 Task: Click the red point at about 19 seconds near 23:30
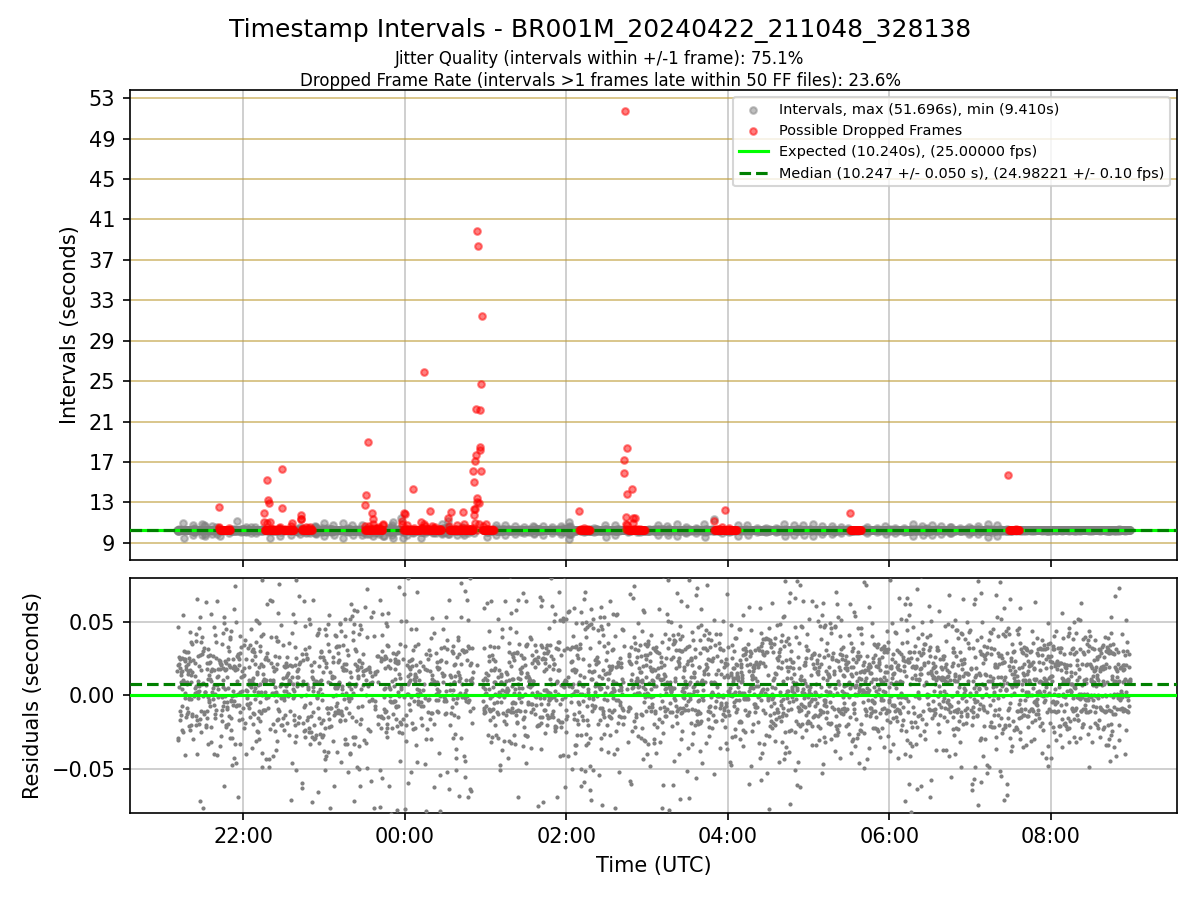(x=368, y=442)
